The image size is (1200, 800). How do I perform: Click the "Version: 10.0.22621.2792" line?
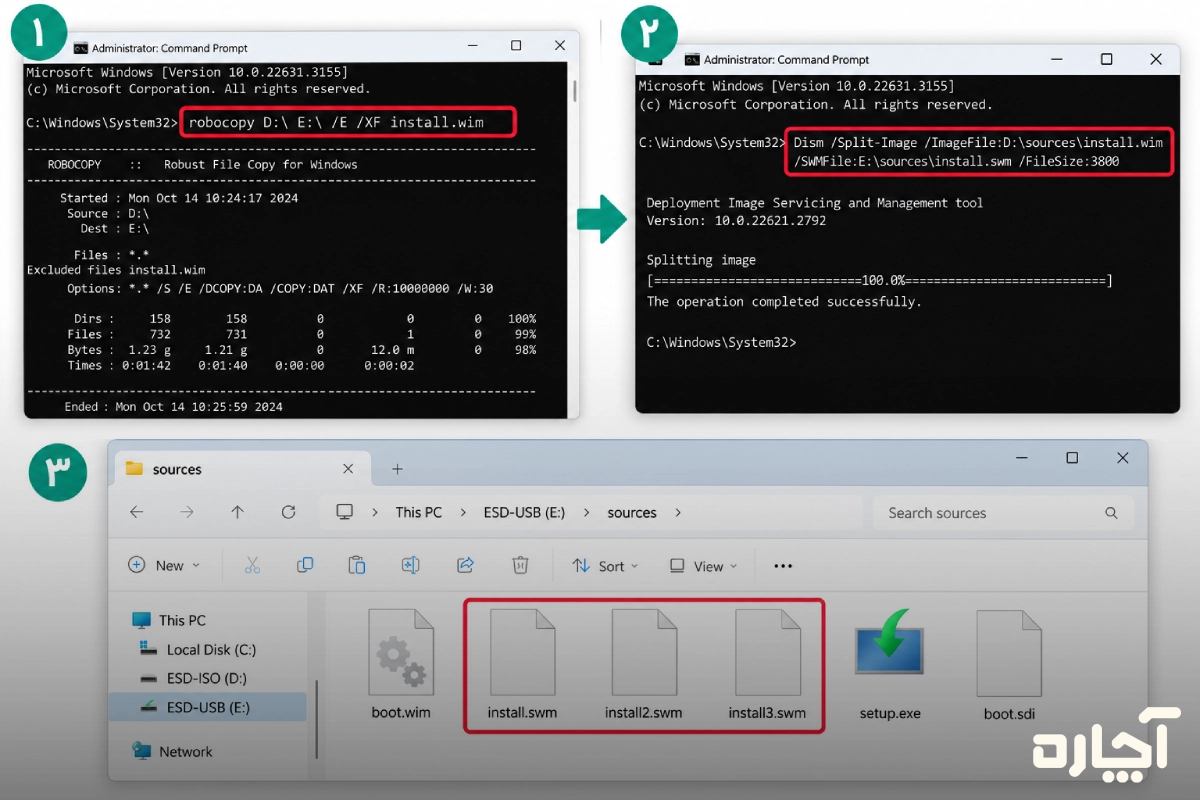(736, 220)
